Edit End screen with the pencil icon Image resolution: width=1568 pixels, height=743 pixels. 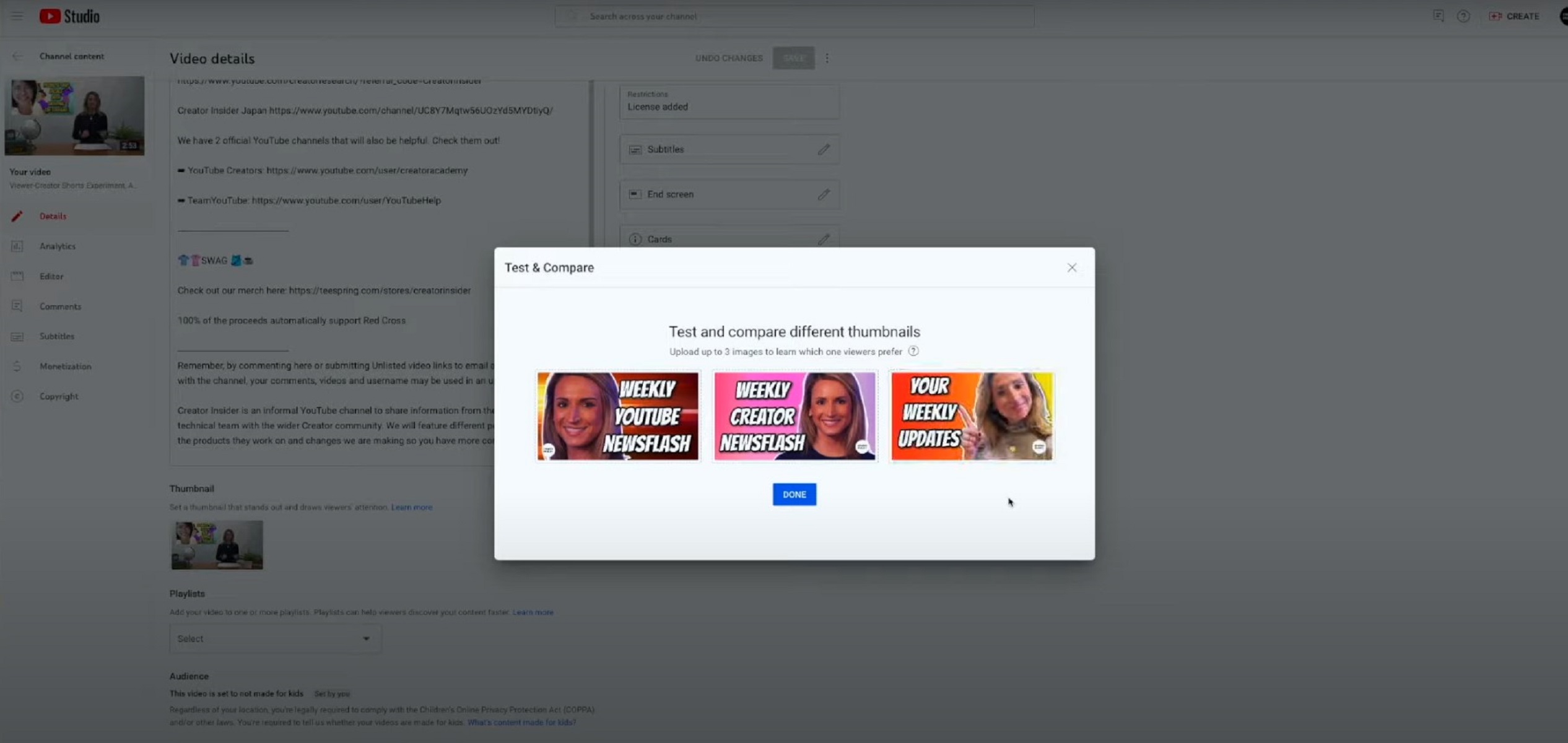click(x=823, y=194)
